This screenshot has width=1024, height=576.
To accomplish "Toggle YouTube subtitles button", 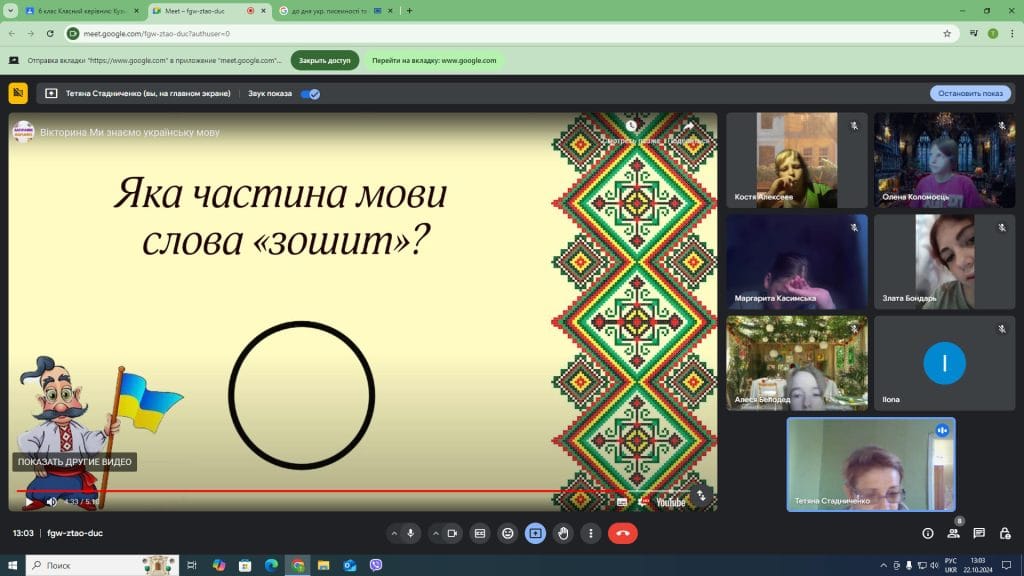I will coord(622,502).
